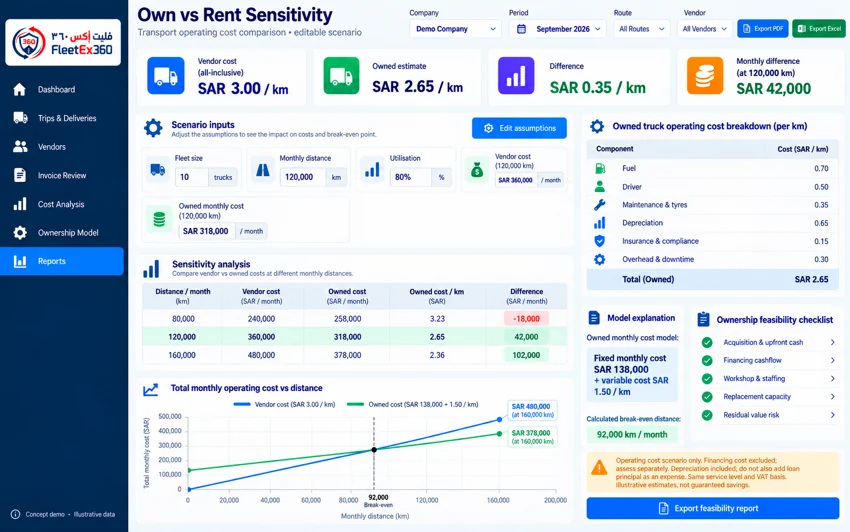Screen dimensions: 850x532
Task: Click the Reports bar chart icon
Action: (20, 261)
